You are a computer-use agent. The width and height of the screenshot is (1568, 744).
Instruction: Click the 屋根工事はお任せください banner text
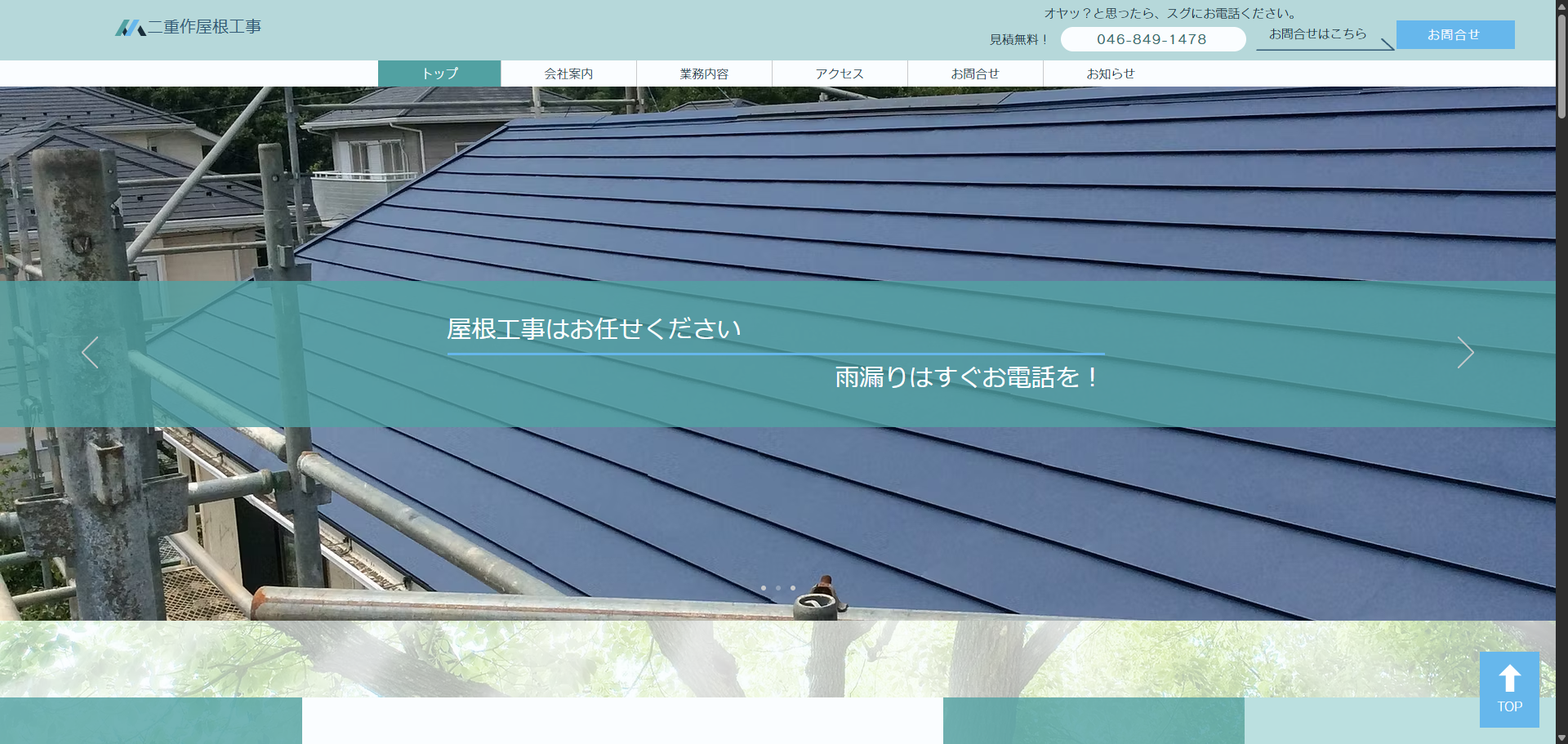pyautogui.click(x=594, y=328)
